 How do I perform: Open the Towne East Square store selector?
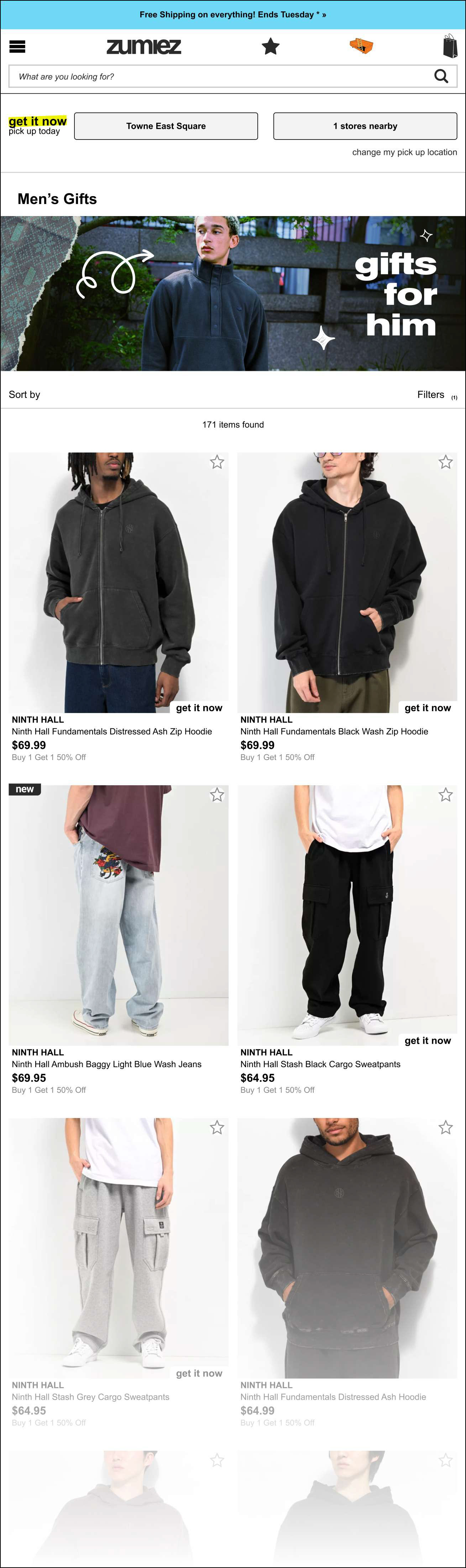click(x=166, y=126)
